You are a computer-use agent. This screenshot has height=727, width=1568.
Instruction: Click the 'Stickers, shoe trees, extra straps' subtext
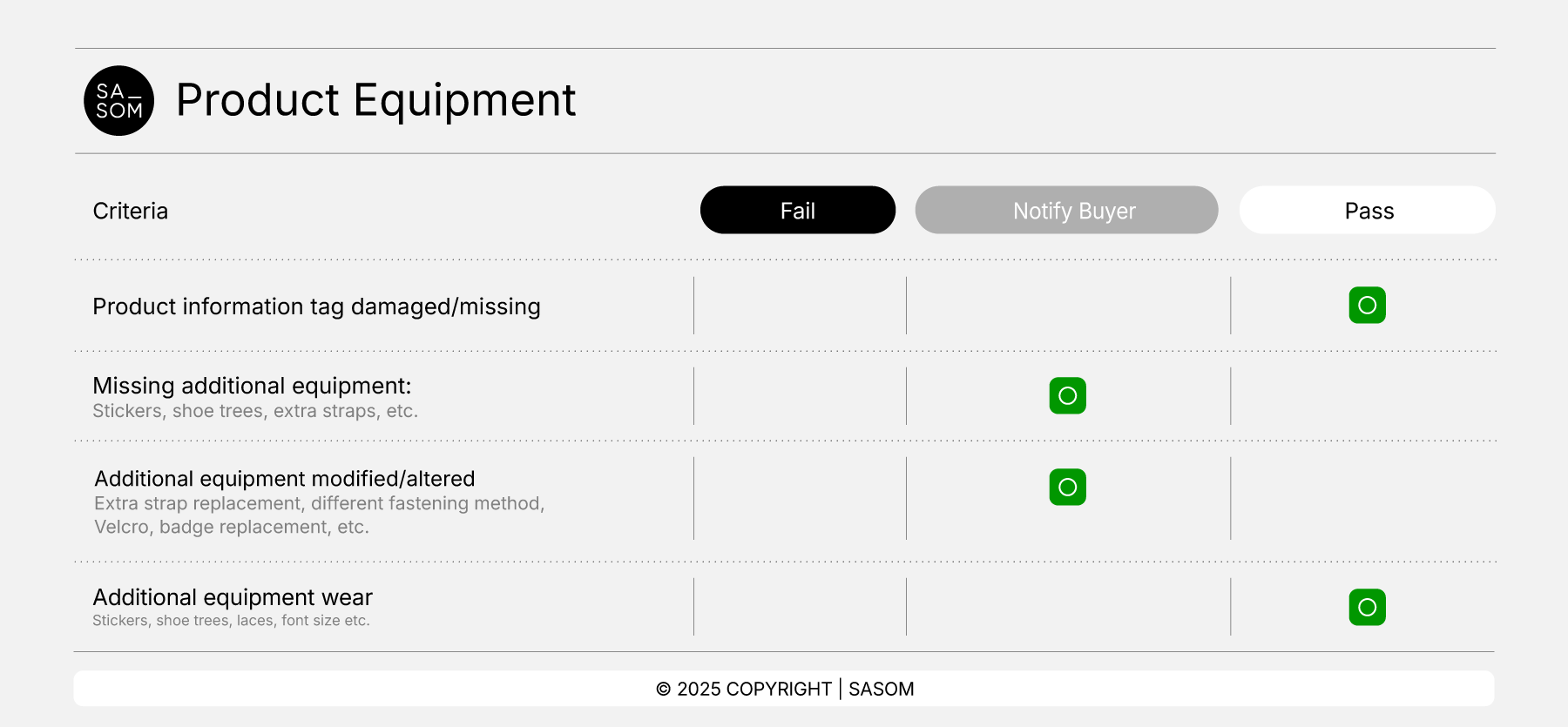point(255,411)
